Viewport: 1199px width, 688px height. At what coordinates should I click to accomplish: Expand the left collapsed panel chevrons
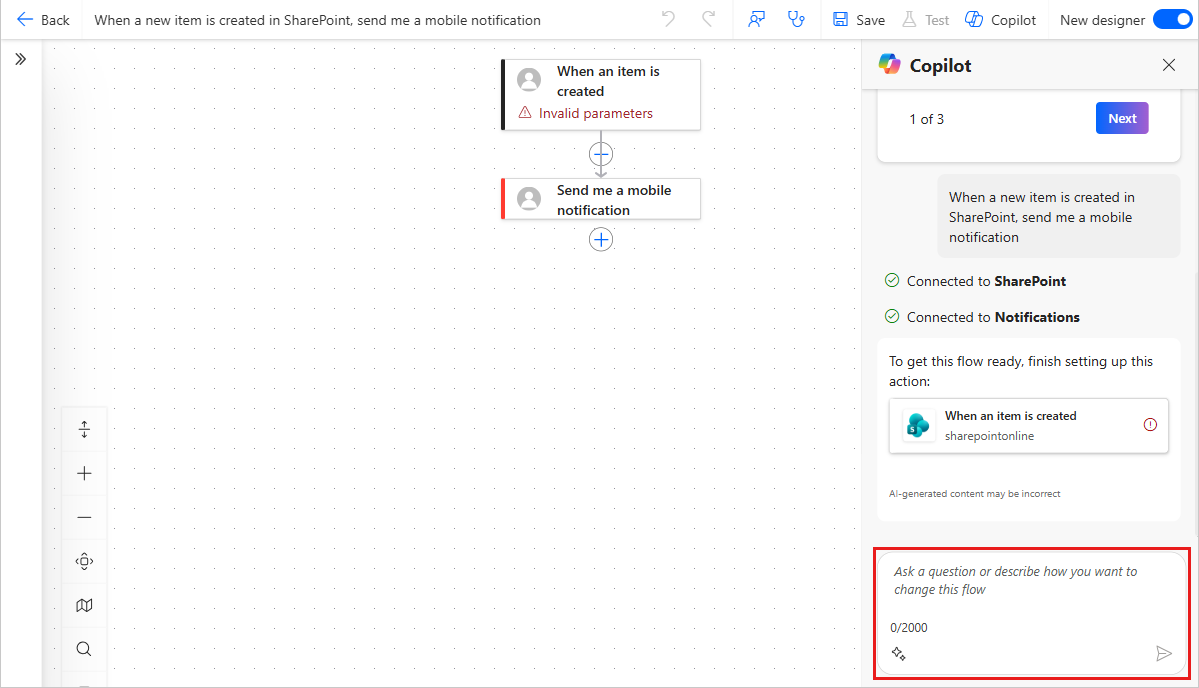click(21, 59)
